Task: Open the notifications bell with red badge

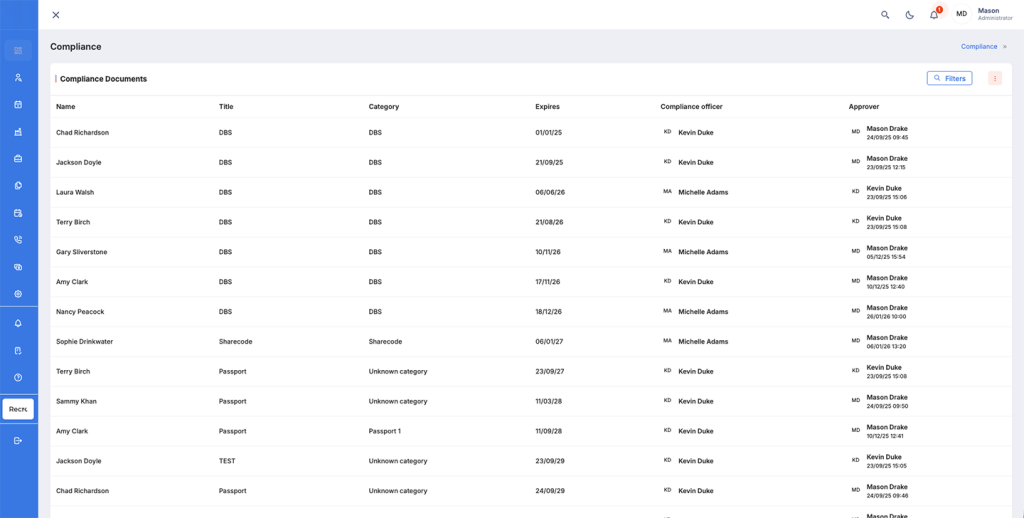Action: (x=934, y=15)
